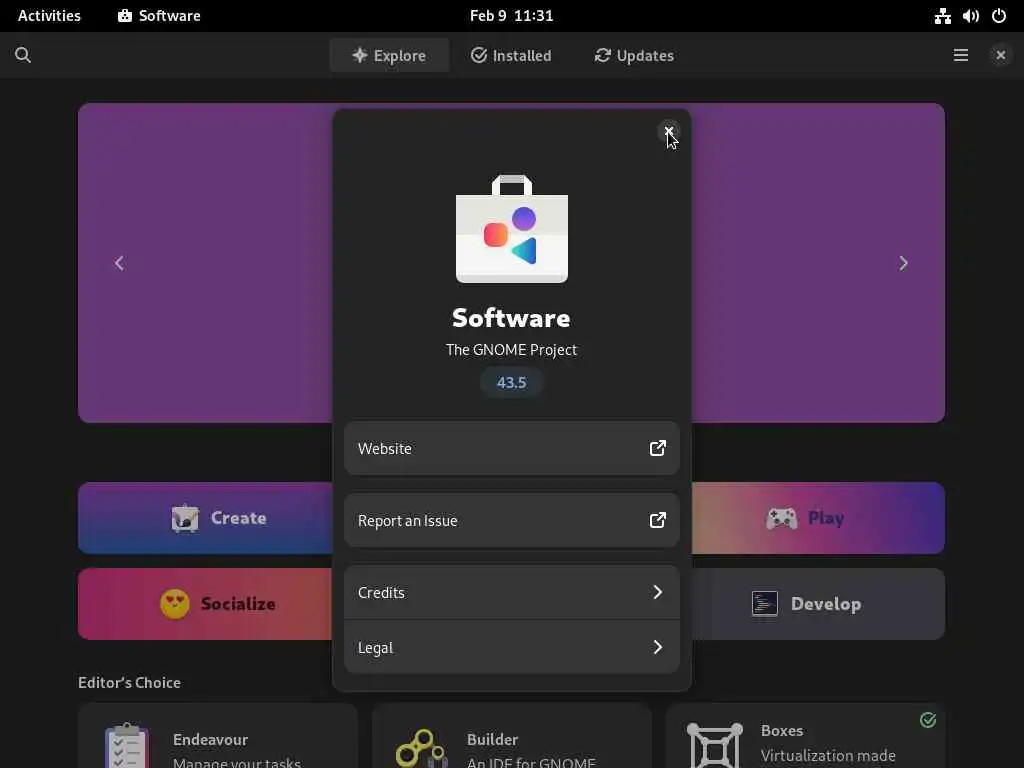
Task: Click the Endeavour clipboard icon
Action: pyautogui.click(x=127, y=746)
